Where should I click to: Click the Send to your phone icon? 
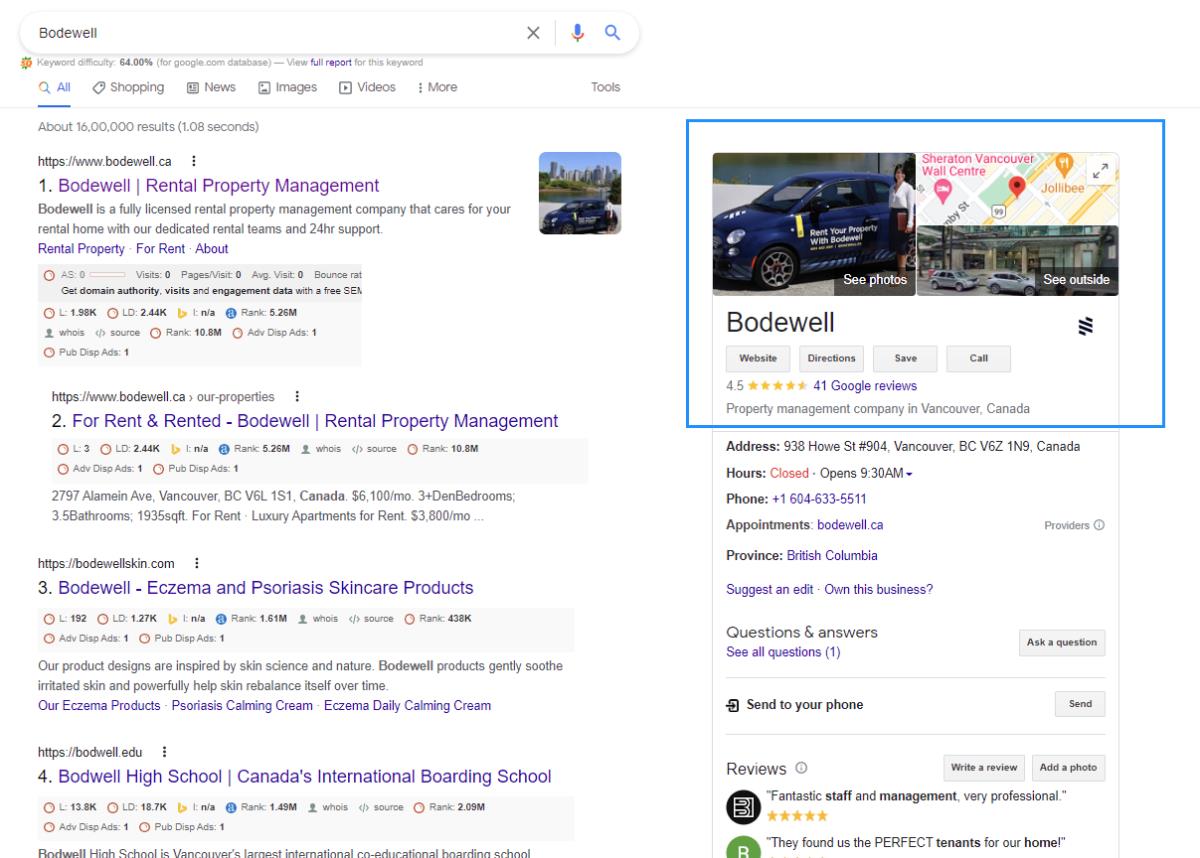coord(733,705)
